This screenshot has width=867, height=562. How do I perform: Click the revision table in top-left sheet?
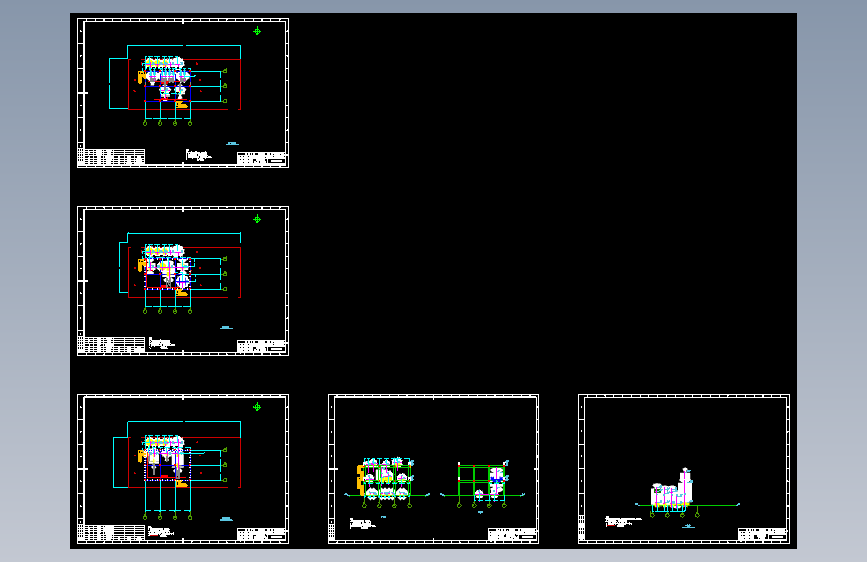[x=111, y=157]
